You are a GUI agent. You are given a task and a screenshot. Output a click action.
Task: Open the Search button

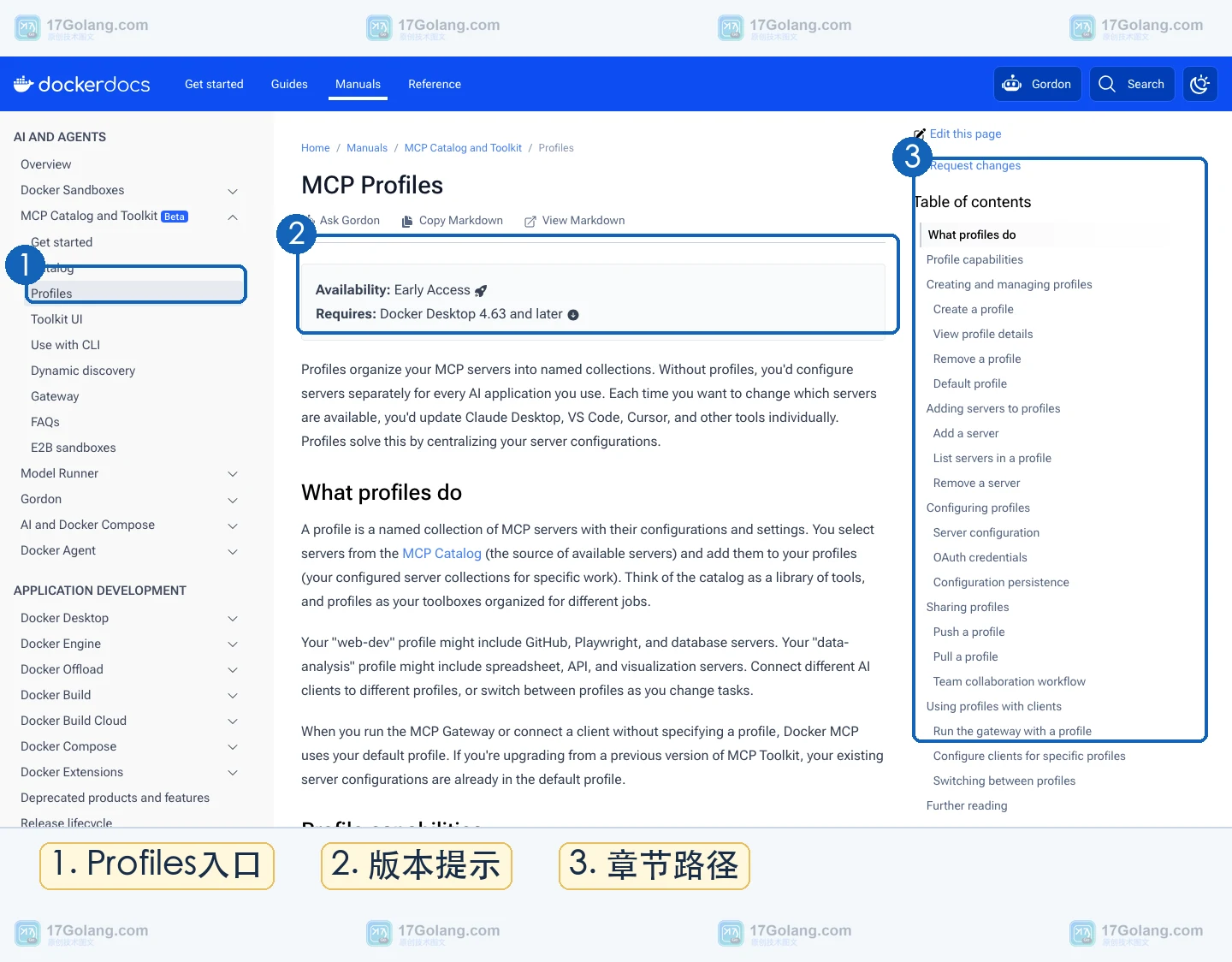1131,84
